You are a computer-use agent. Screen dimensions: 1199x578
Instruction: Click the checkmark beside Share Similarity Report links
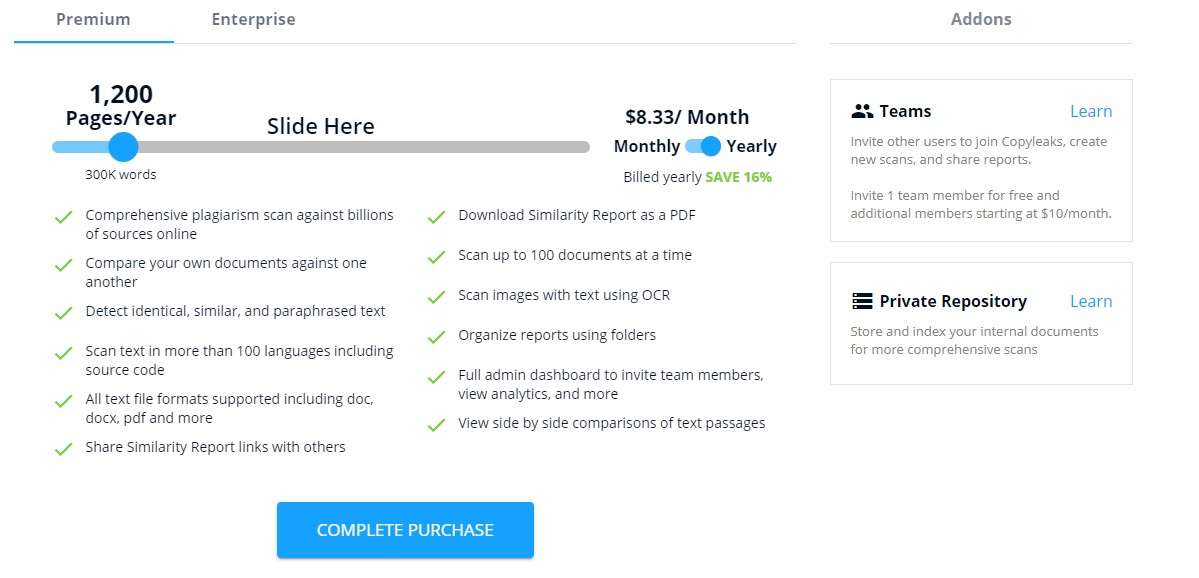(x=62, y=447)
